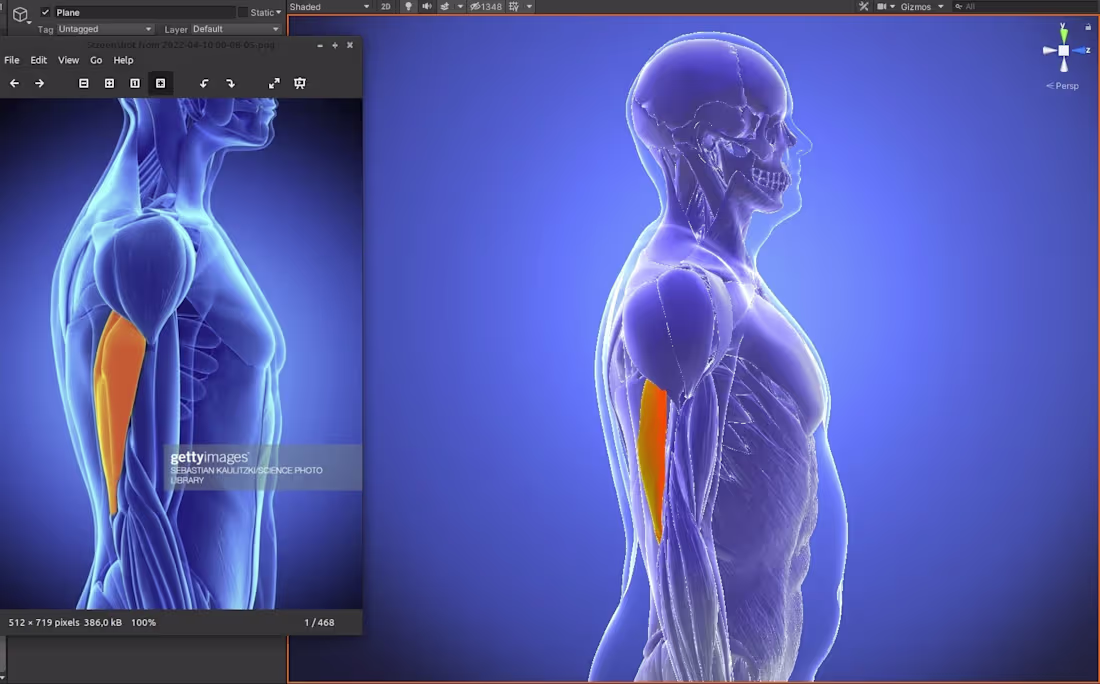Enable 2D mode in the Scene view
The width and height of the screenshot is (1100, 684).
pos(385,6)
